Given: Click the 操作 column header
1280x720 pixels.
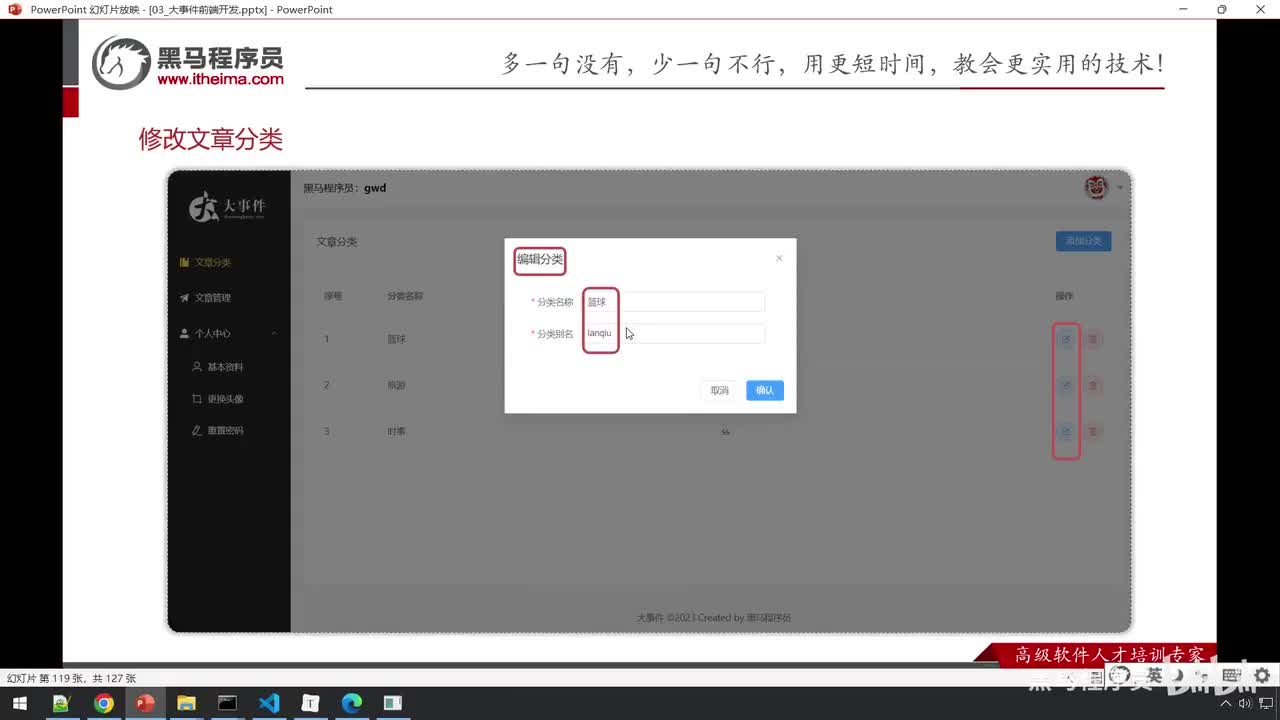Looking at the screenshot, I should [1064, 296].
